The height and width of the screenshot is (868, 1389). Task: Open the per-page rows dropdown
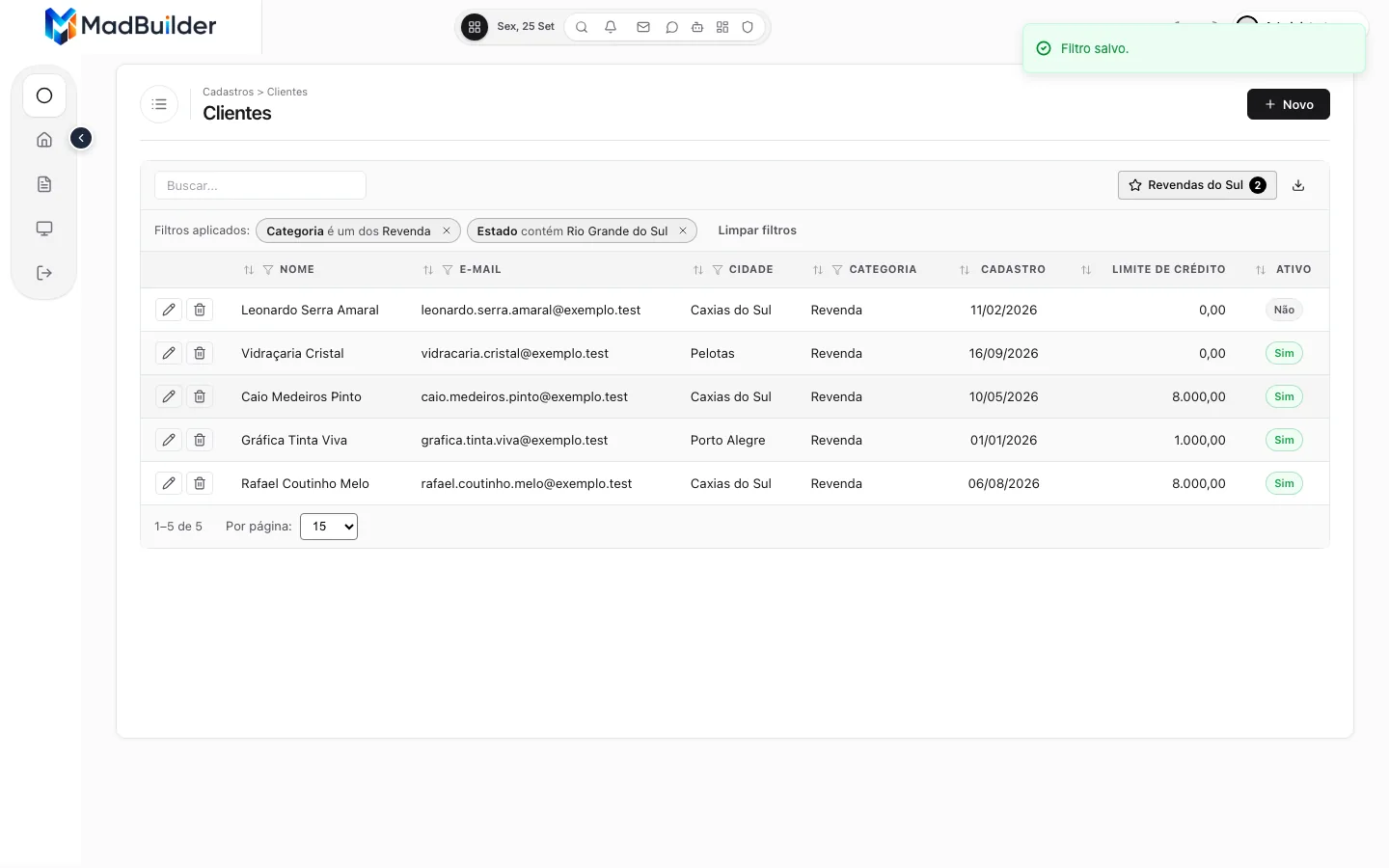pyautogui.click(x=329, y=527)
